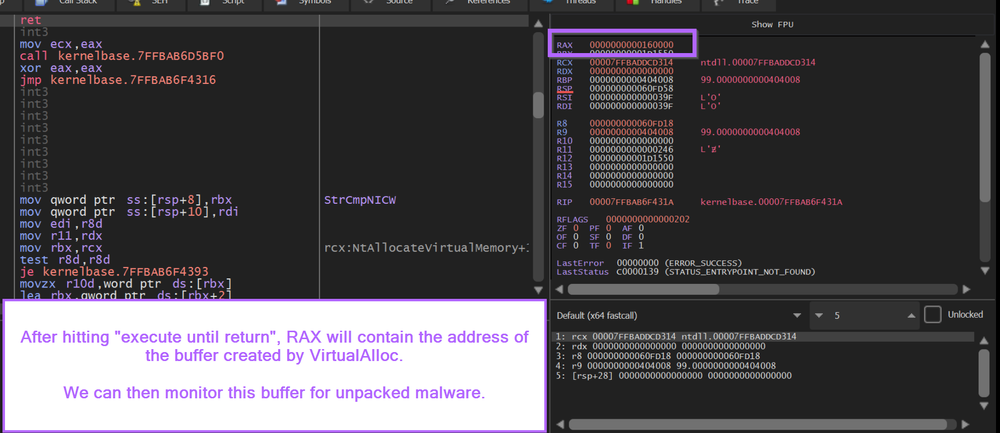The image size is (1000, 433).
Task: Select argument 2: rdx row
Action: pyautogui.click(x=763, y=346)
